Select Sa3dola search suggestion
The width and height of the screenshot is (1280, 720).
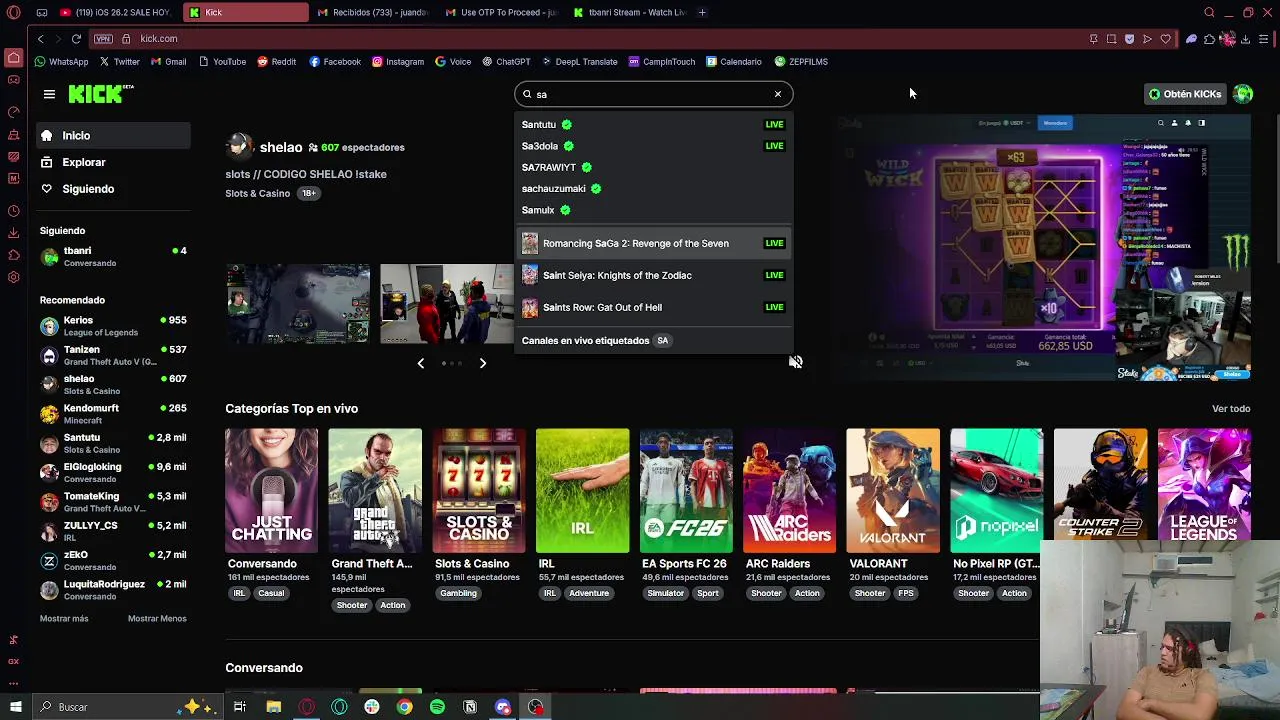[x=654, y=146]
